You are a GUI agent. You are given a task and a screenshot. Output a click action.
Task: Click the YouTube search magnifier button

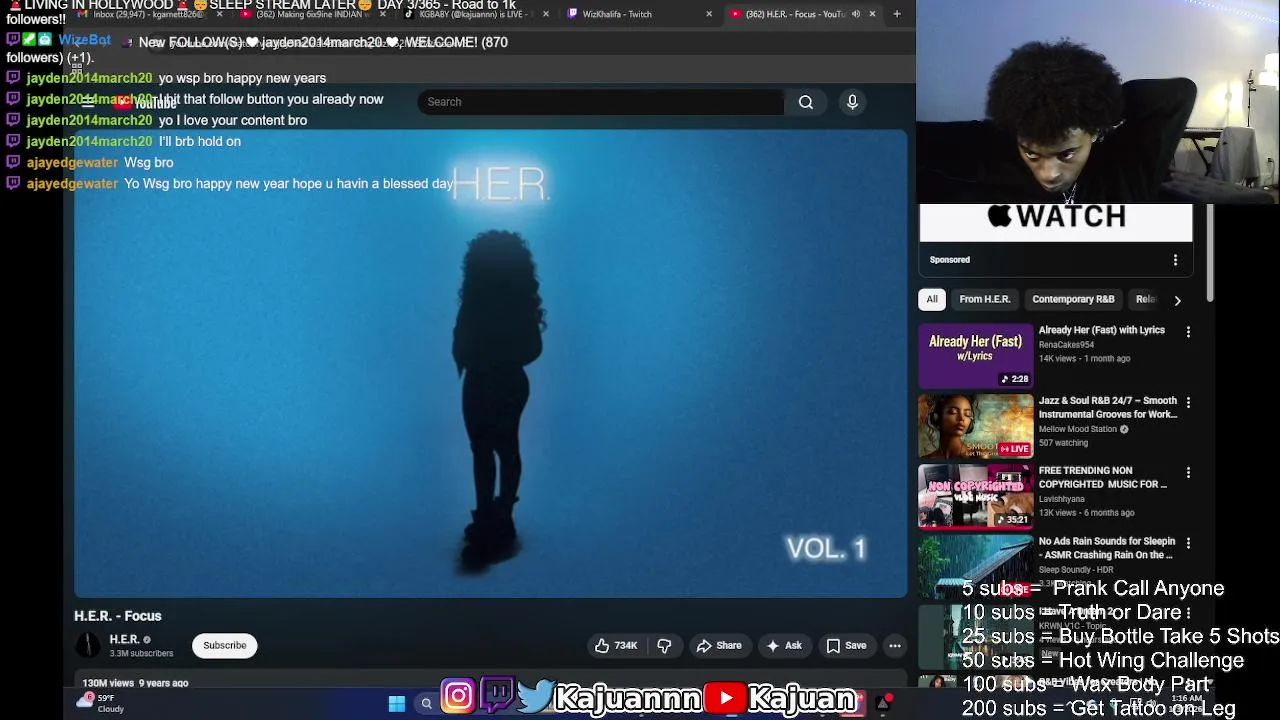pos(805,102)
